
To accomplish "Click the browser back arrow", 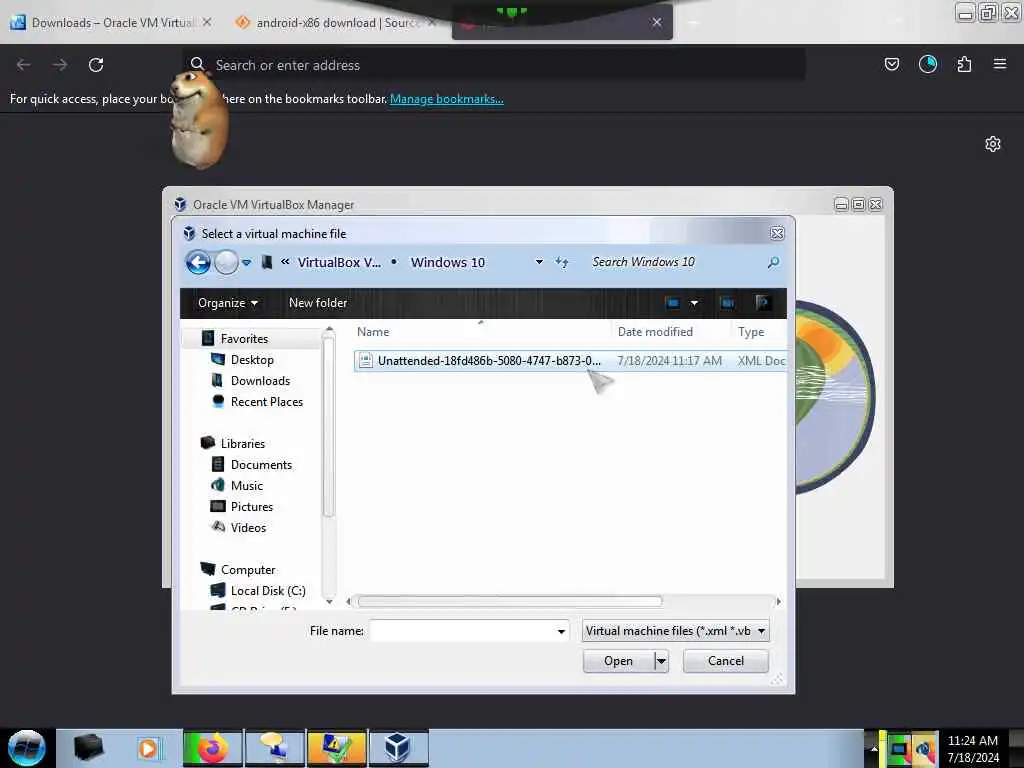I will tap(24, 65).
